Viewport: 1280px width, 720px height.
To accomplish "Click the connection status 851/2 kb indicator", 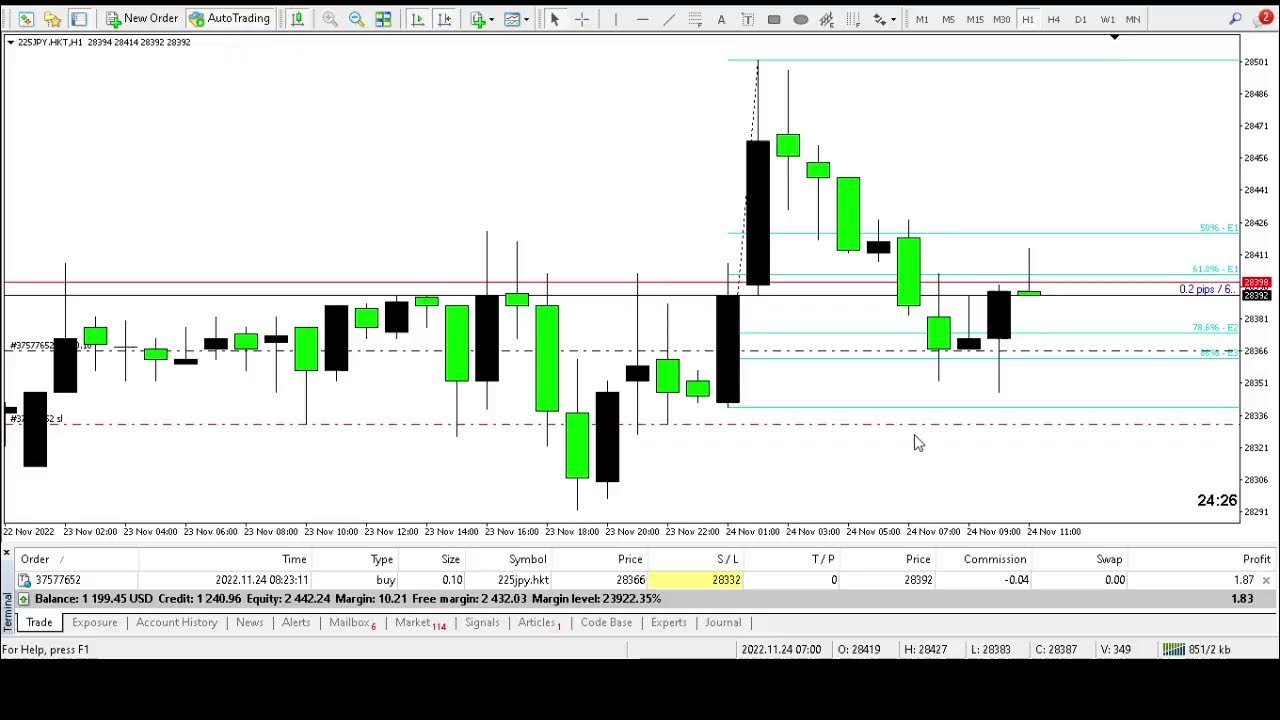I will pos(1198,649).
